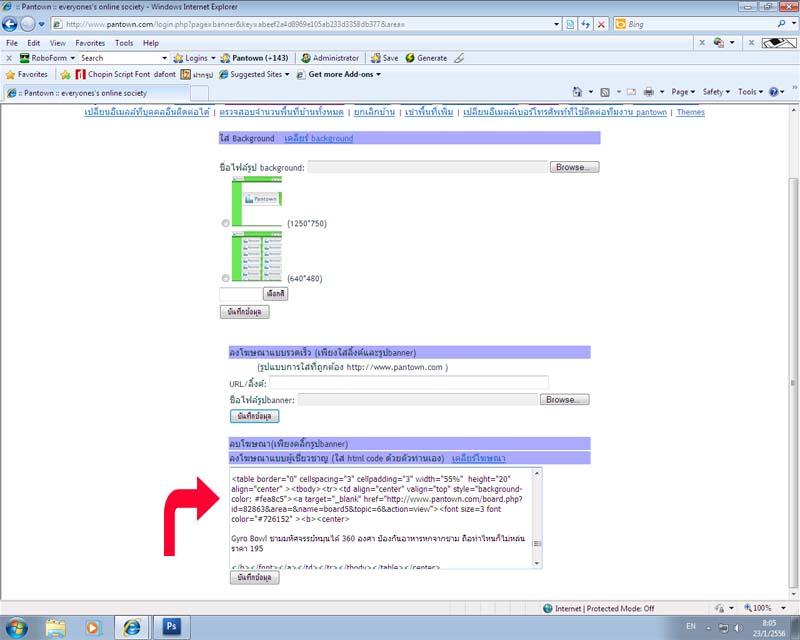Click the address bar URL field

pyautogui.click(x=303, y=24)
